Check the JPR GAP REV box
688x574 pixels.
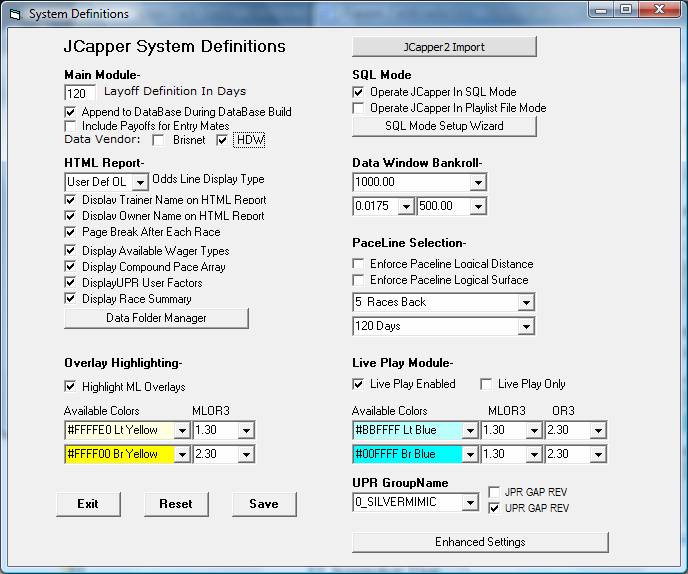(494, 492)
